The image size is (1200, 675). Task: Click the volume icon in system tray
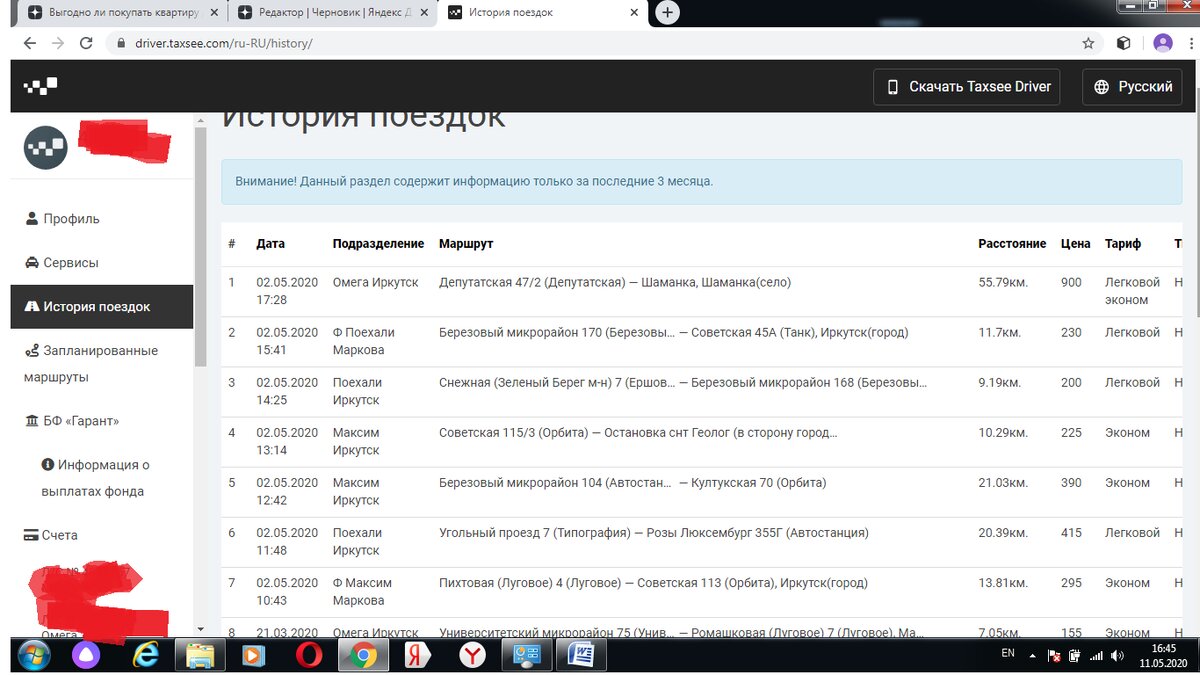pos(1118,655)
